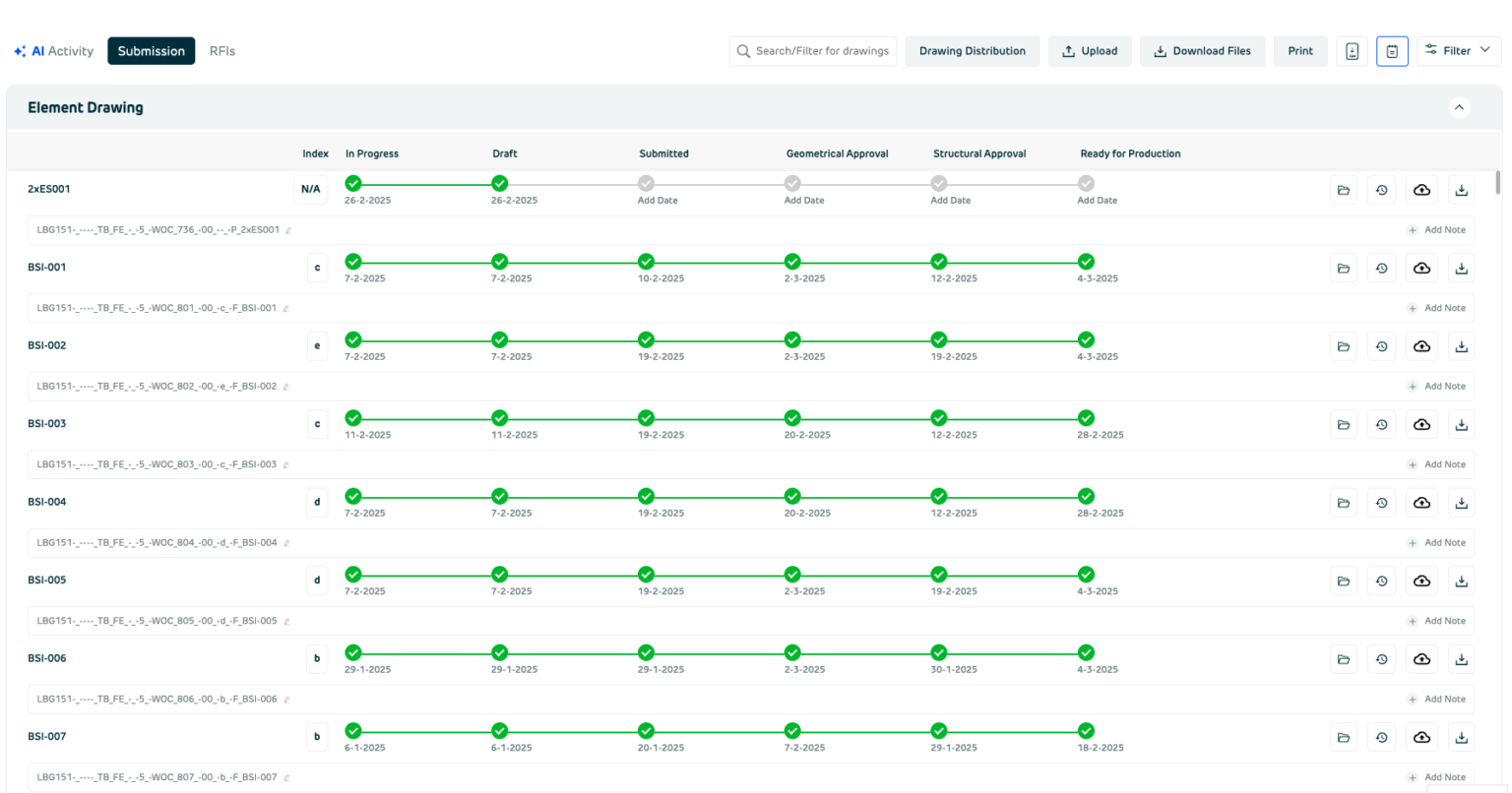Click the BSI-005 progress timeline
1512x793 pixels.
click(719, 575)
